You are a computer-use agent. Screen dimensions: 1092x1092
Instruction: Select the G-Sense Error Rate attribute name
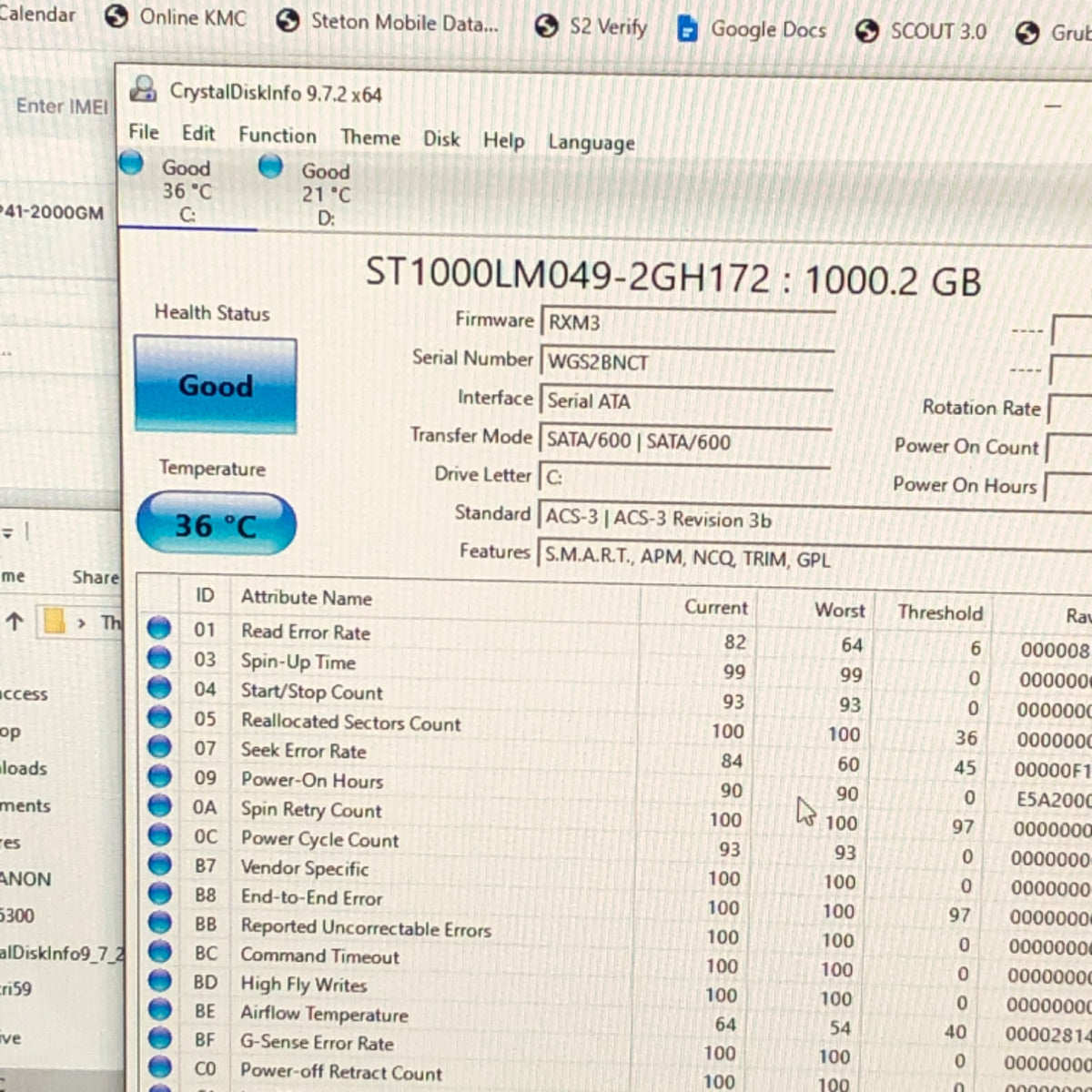point(317,1042)
